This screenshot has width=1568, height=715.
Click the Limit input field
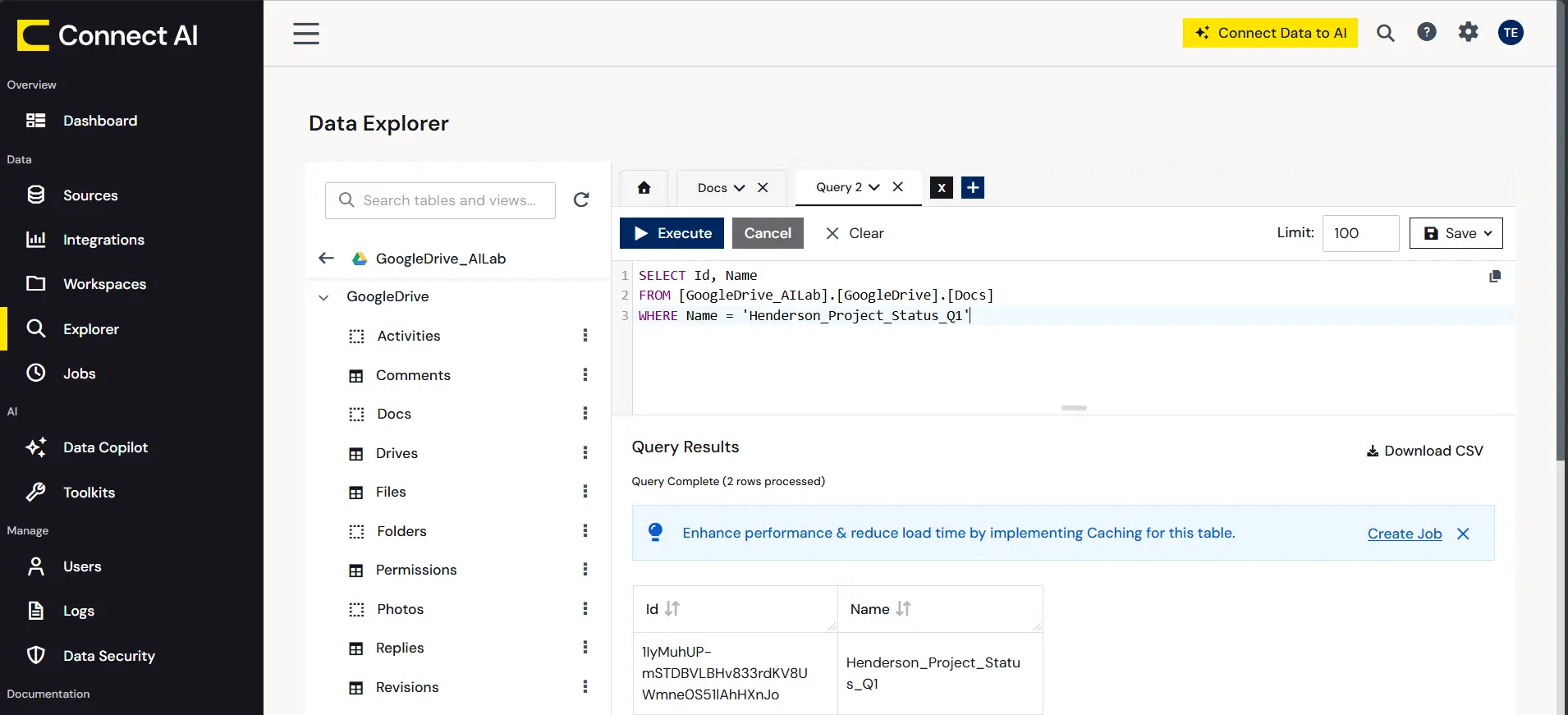[1360, 233]
